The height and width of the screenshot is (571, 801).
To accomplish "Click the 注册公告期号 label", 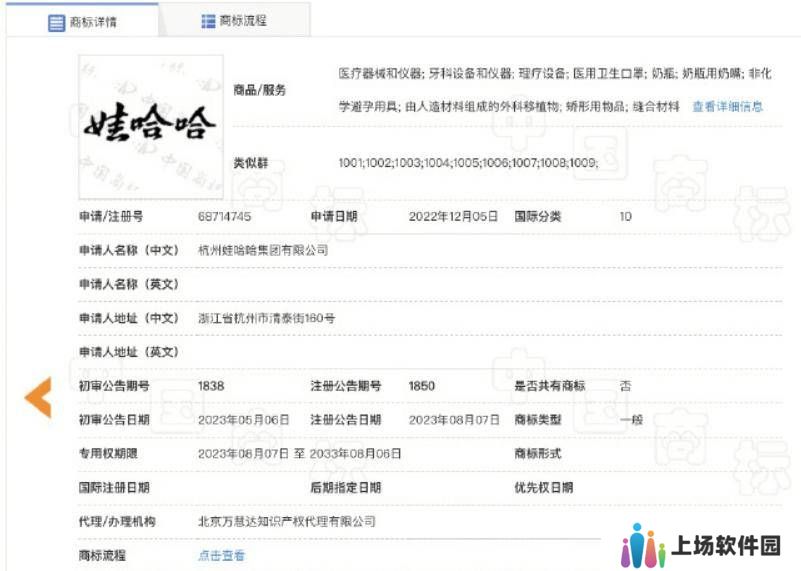I will (346, 386).
